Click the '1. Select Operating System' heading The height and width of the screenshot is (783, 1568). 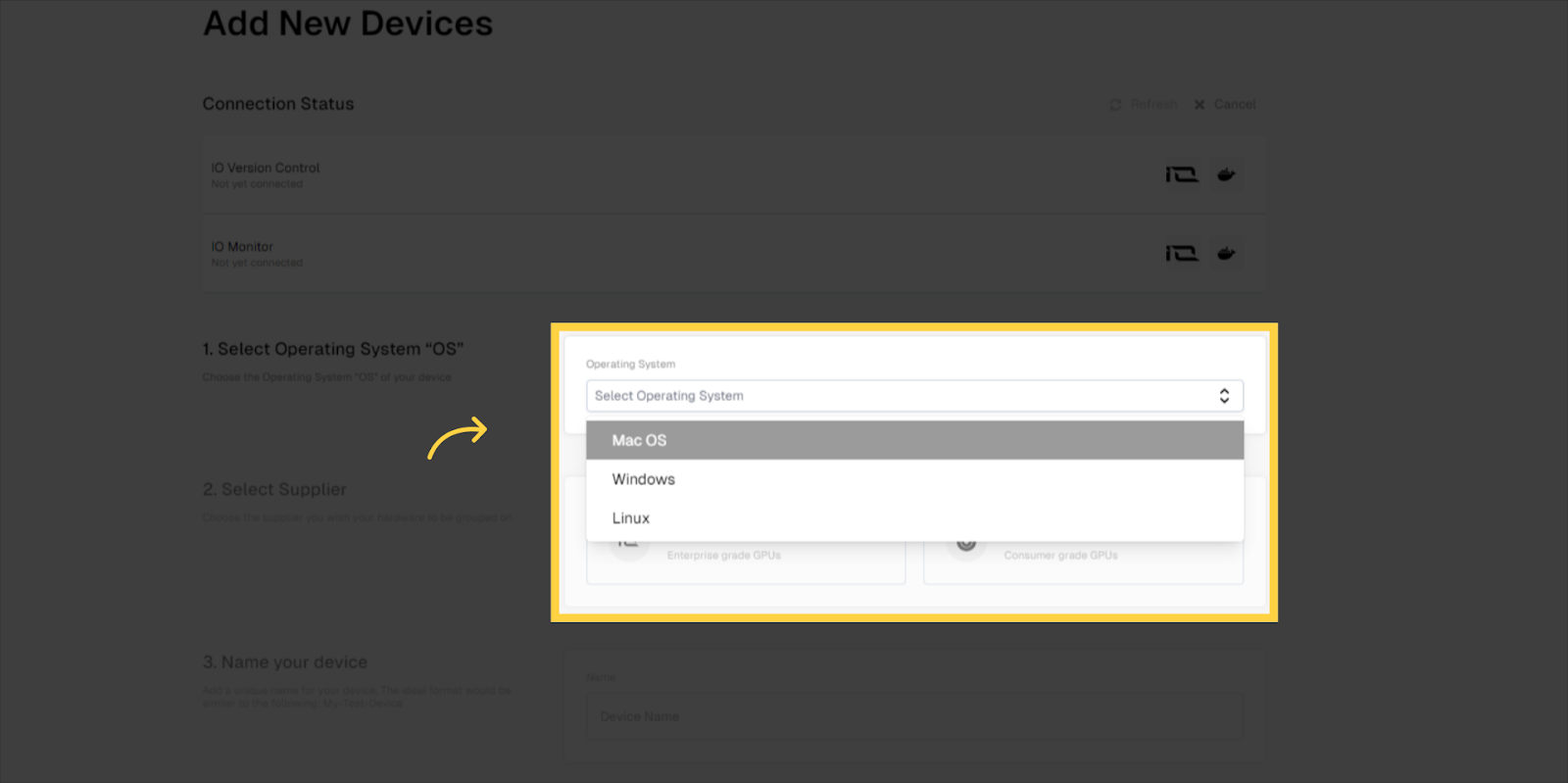click(333, 349)
